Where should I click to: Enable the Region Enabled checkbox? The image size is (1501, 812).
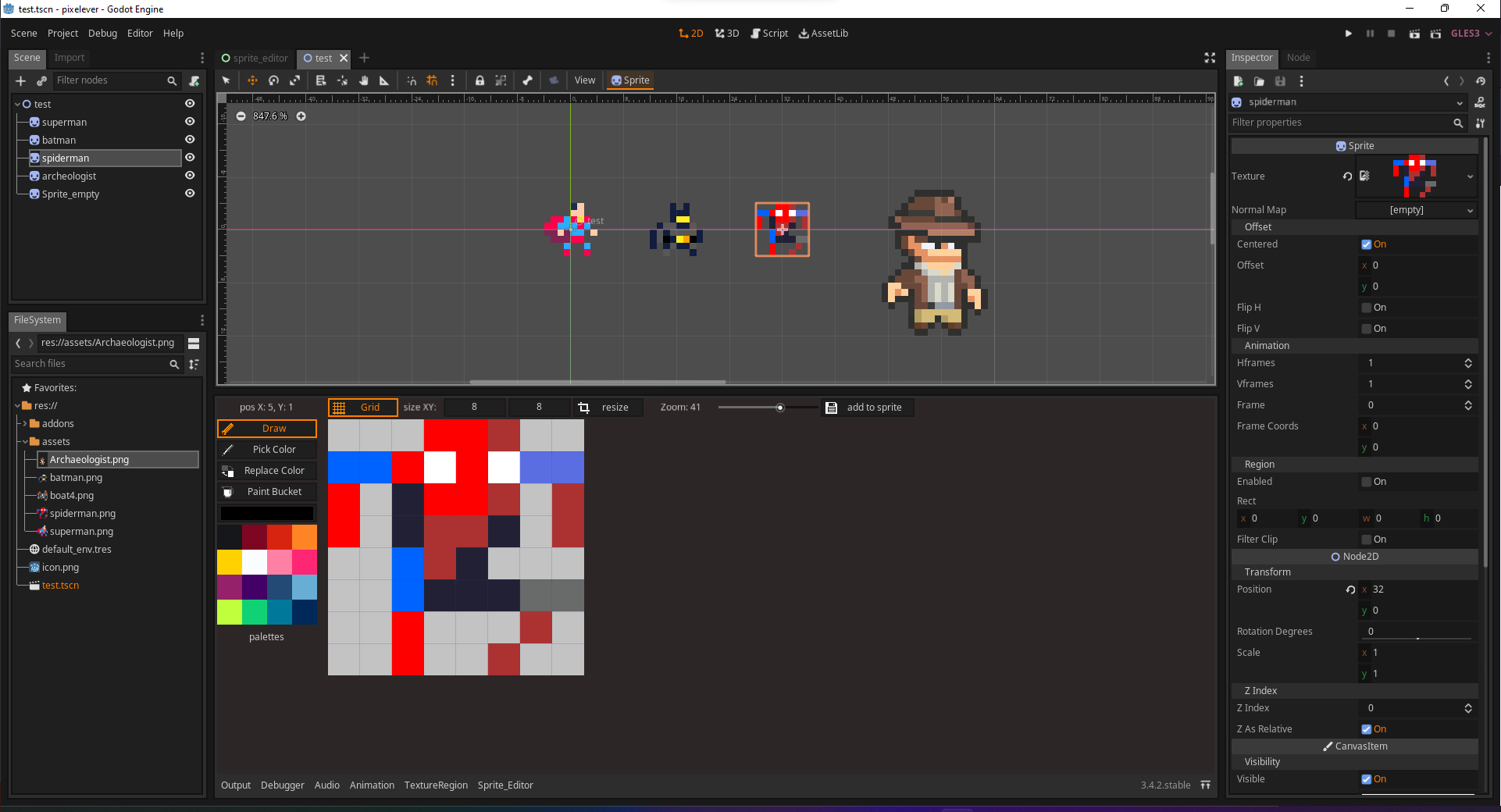1366,482
